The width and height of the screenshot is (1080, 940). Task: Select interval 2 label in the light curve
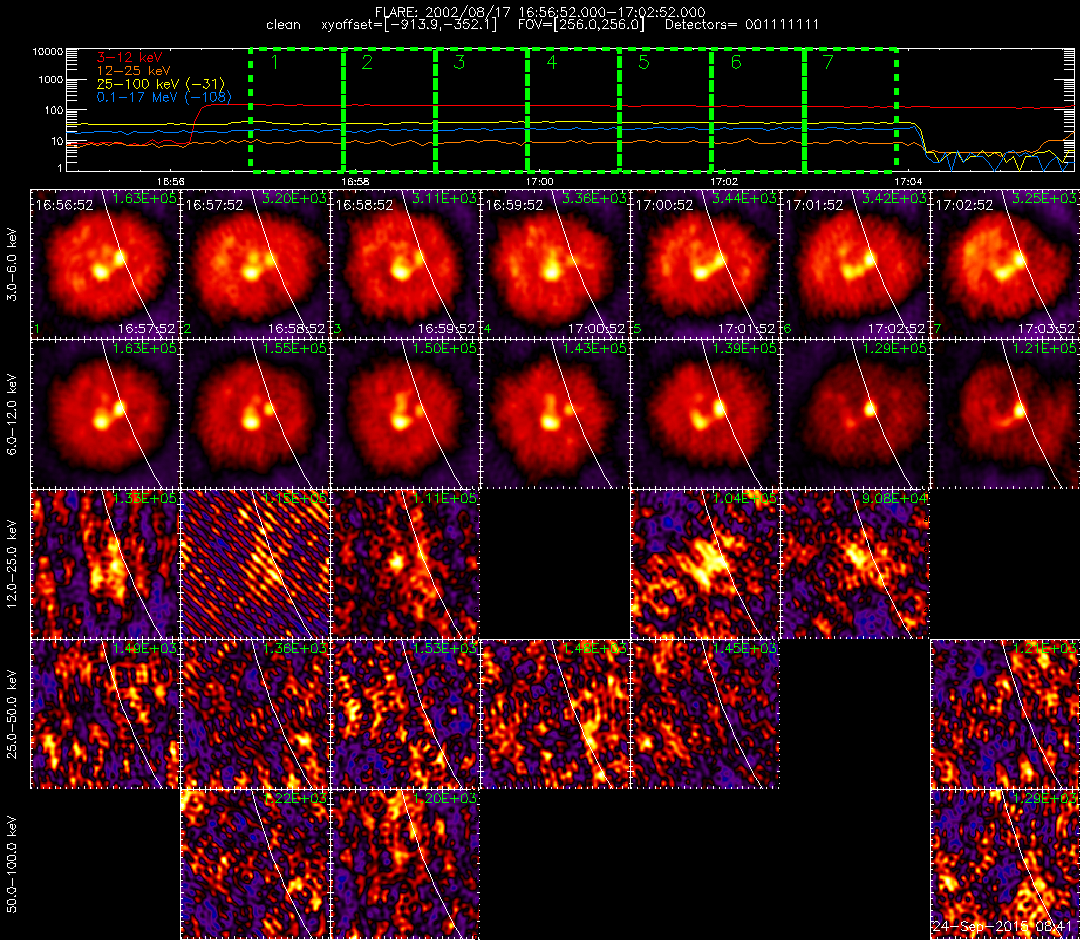pos(367,62)
